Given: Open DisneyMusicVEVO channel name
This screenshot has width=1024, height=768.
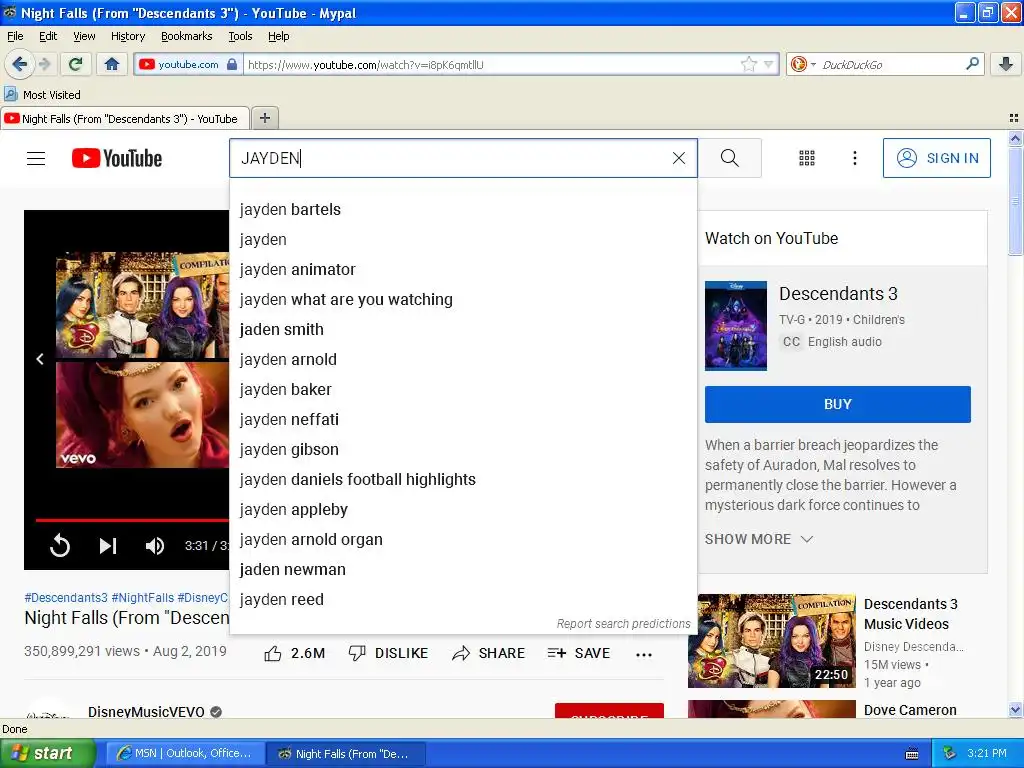Looking at the screenshot, I should [x=146, y=711].
